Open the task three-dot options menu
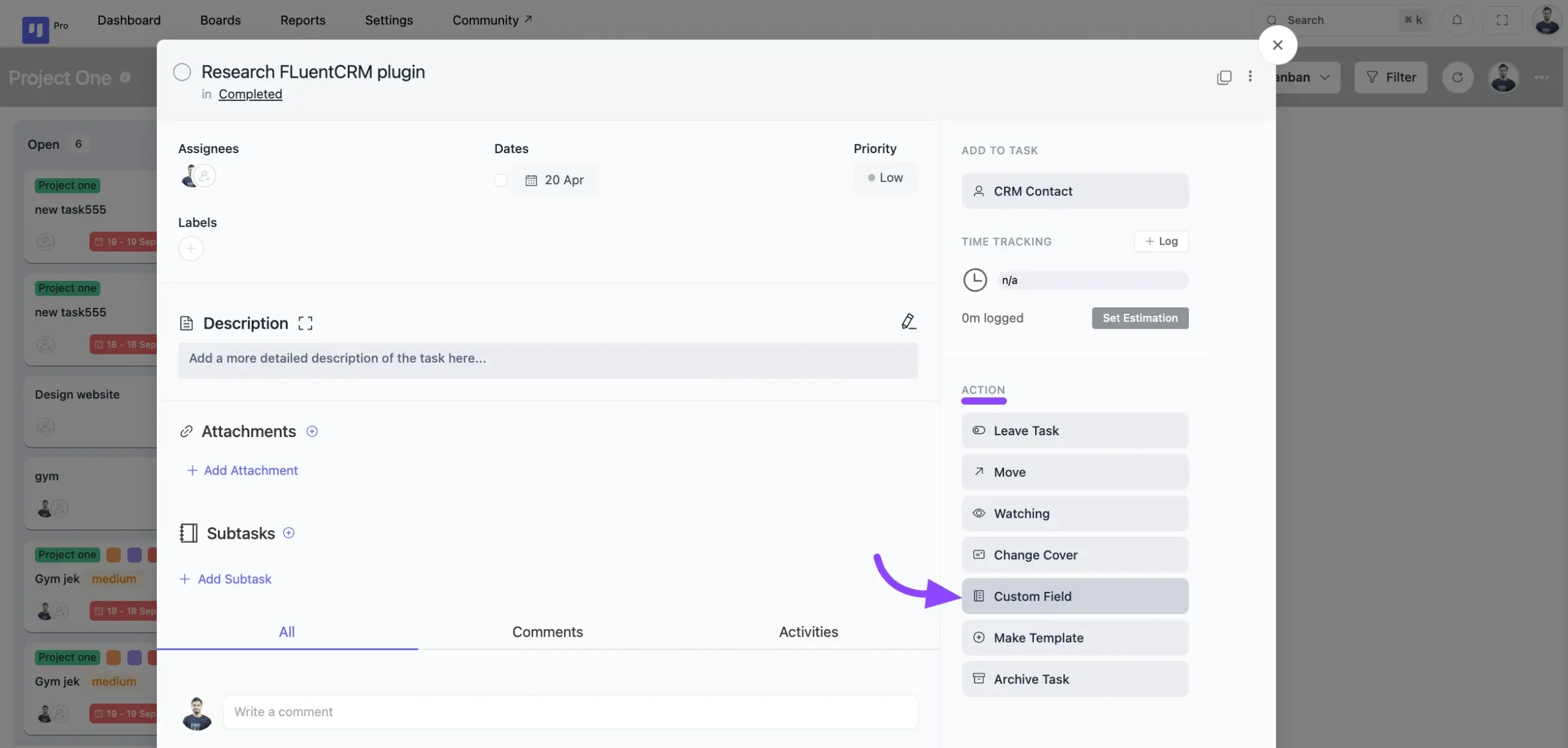Viewport: 1568px width, 748px height. 1250,76
